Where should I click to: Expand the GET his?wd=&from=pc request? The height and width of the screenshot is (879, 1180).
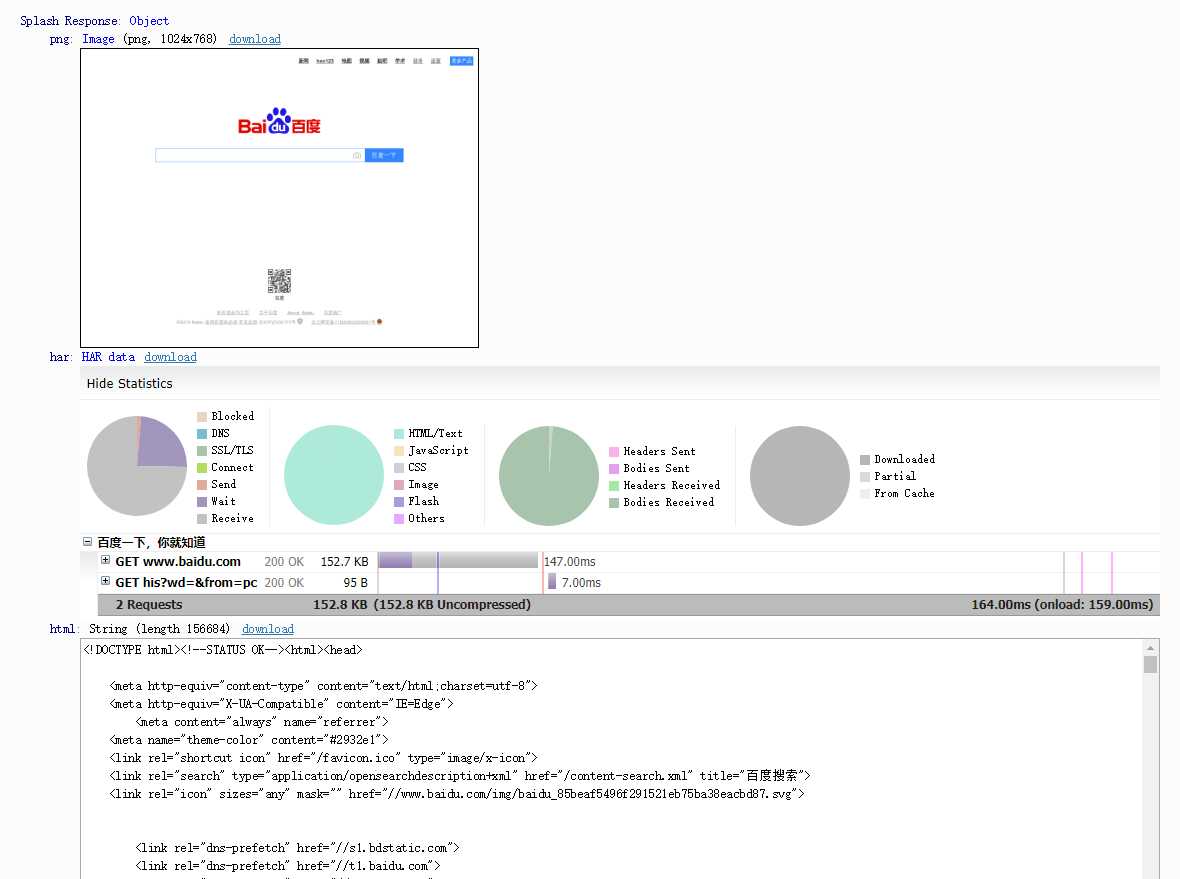point(105,581)
